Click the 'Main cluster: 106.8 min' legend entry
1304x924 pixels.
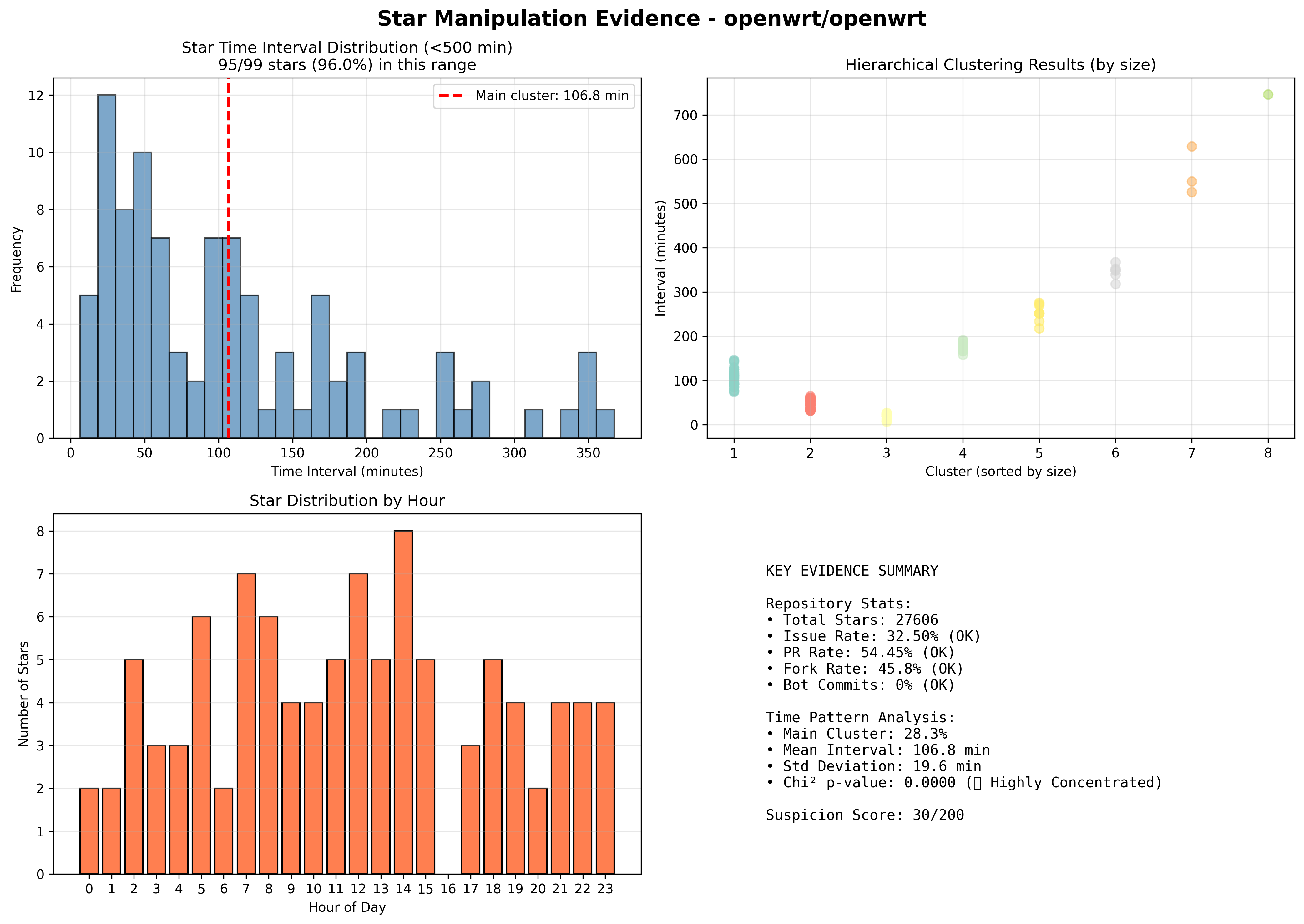(x=534, y=96)
